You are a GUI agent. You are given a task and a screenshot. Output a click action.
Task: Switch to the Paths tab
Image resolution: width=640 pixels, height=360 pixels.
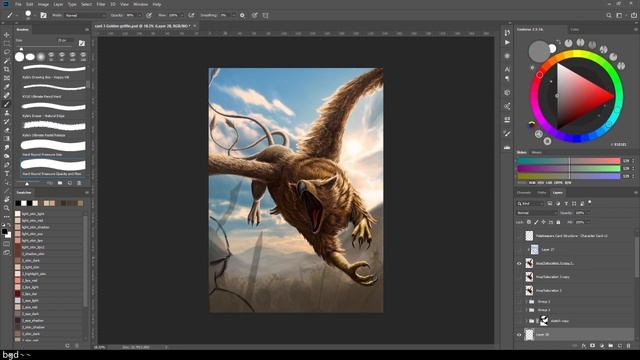pos(542,193)
